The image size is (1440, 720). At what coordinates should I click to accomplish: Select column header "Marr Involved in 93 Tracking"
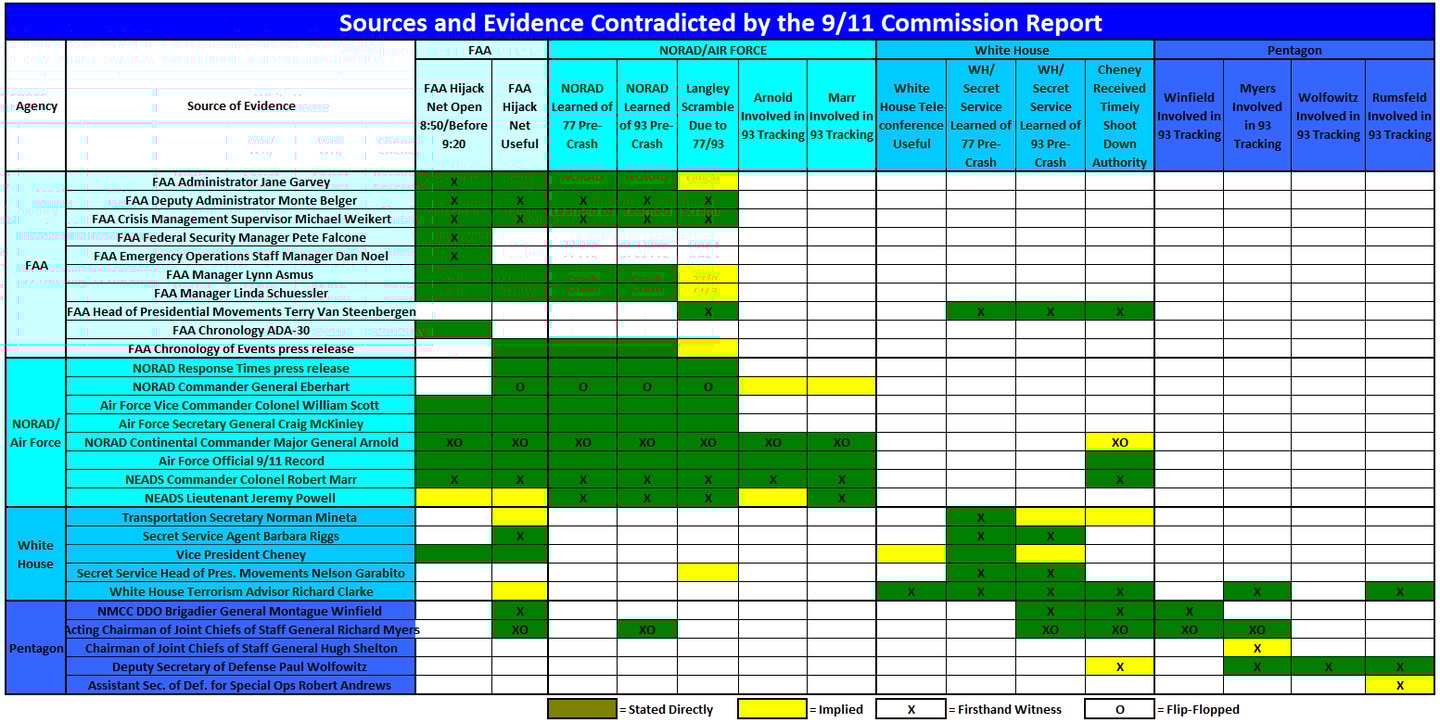point(842,116)
